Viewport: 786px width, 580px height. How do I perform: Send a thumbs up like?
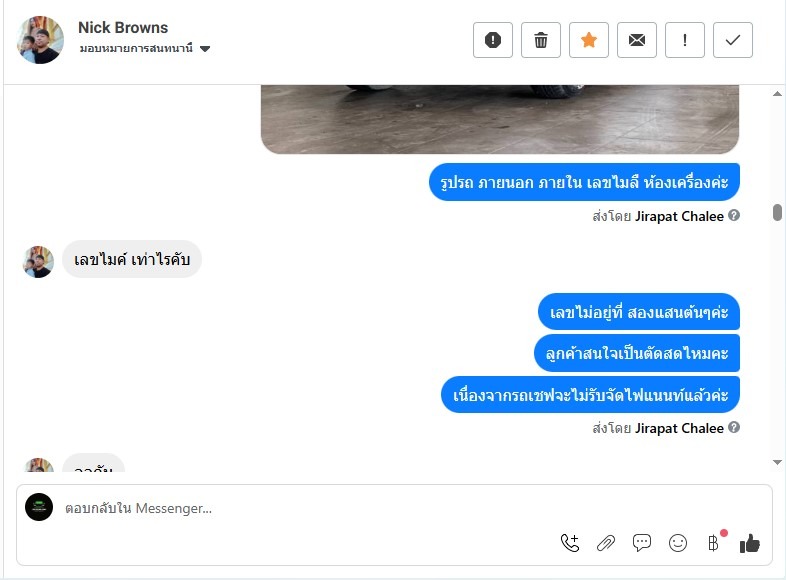click(x=749, y=543)
